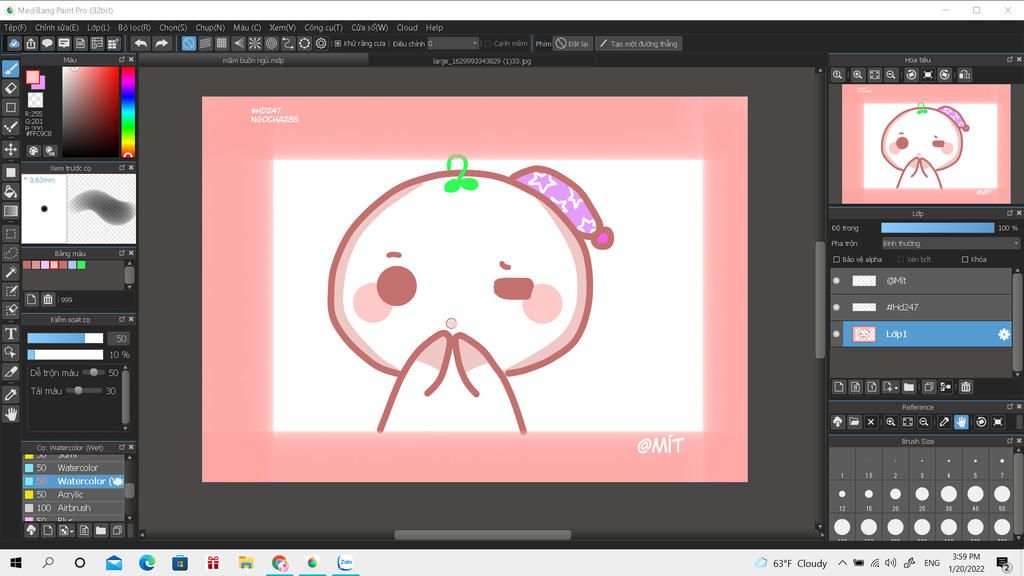Open the Lớp(L) menu
This screenshot has height=576, width=1024.
(x=99, y=27)
